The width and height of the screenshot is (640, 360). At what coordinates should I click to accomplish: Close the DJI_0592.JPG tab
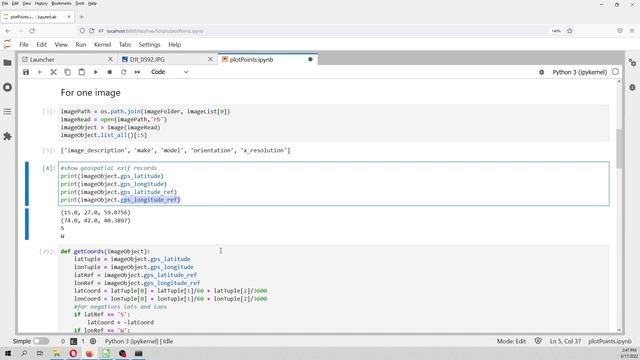pos(210,60)
